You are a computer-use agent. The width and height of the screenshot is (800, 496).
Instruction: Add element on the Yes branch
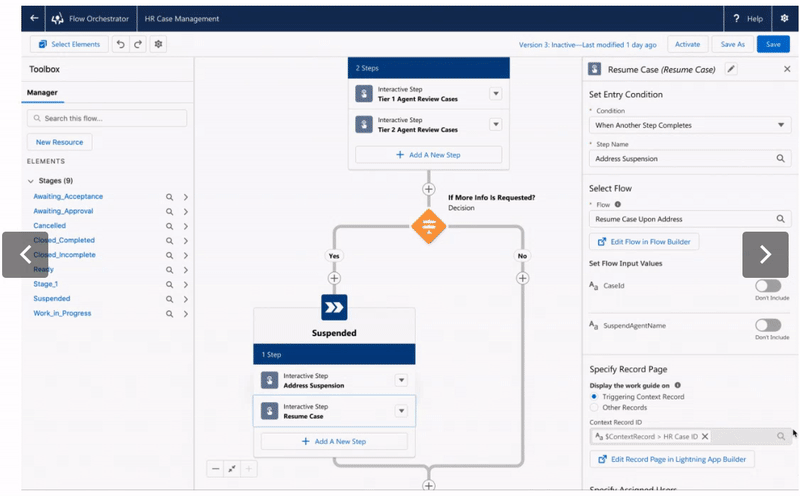334,278
